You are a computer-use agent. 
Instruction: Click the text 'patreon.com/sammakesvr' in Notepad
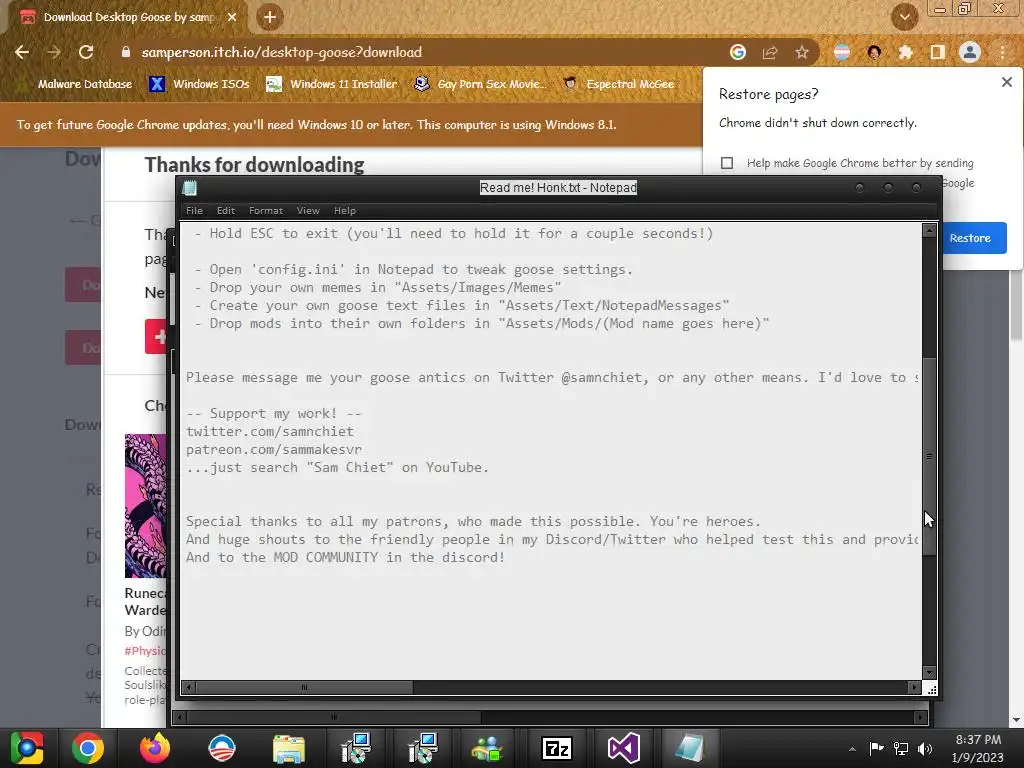(x=274, y=449)
